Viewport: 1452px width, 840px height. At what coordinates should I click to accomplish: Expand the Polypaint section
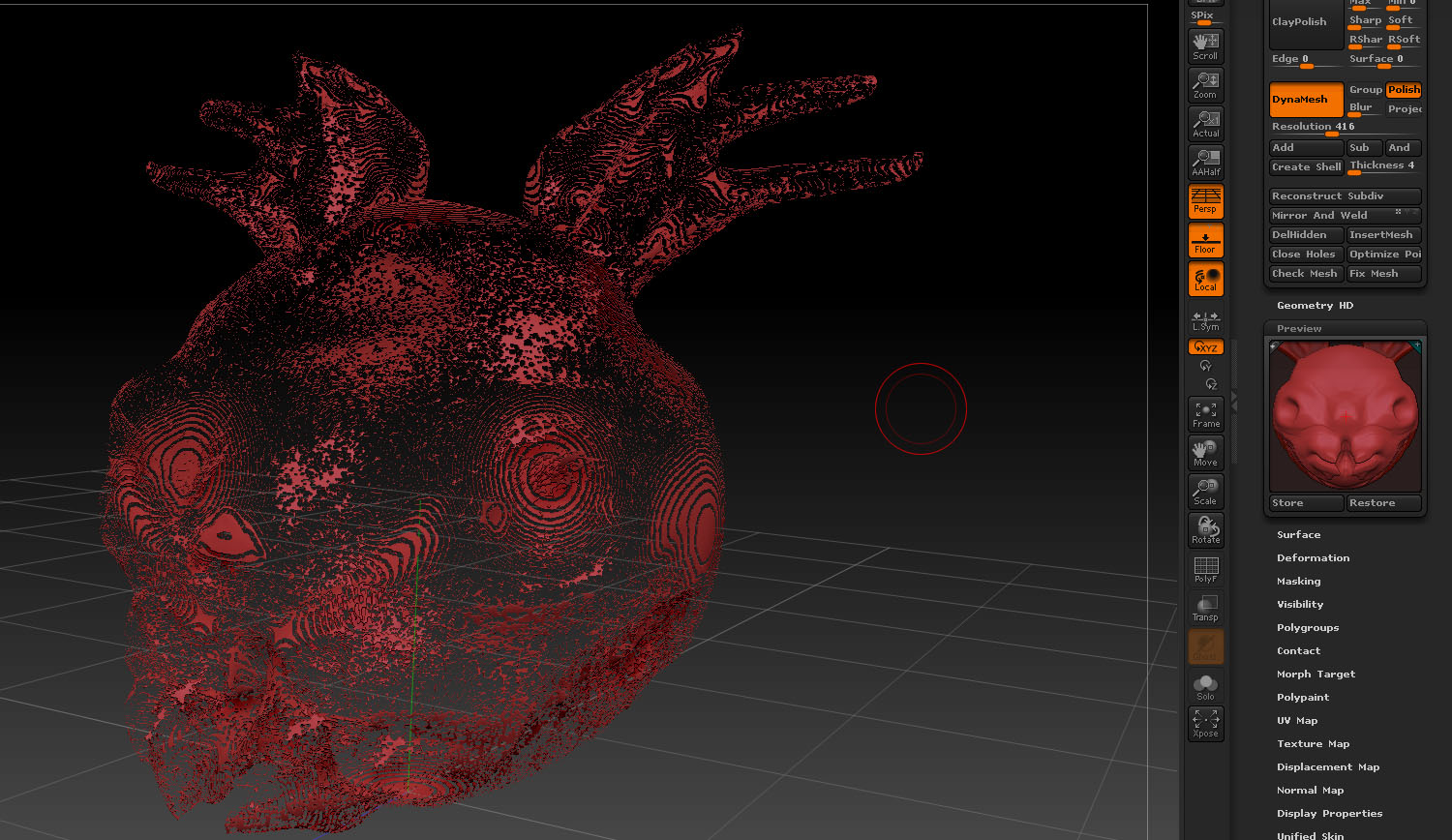pyautogui.click(x=1303, y=698)
